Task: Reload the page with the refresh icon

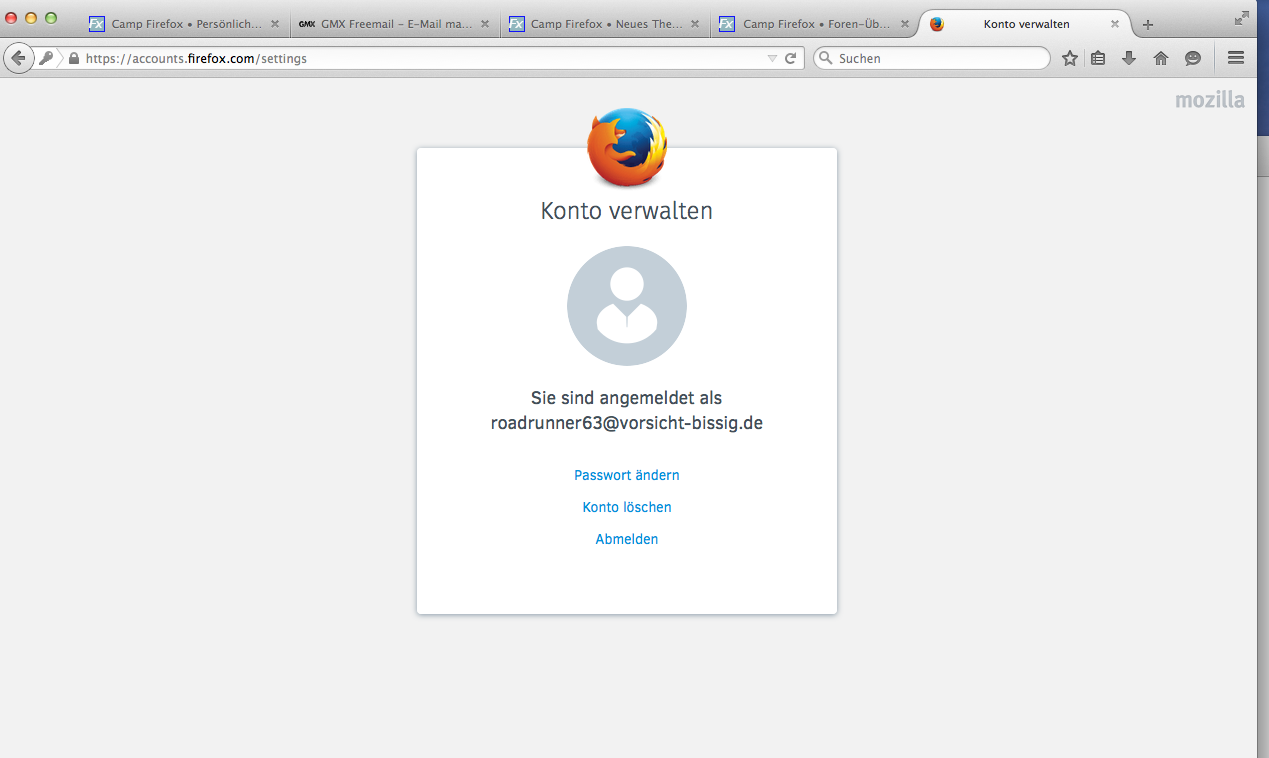Action: tap(791, 58)
